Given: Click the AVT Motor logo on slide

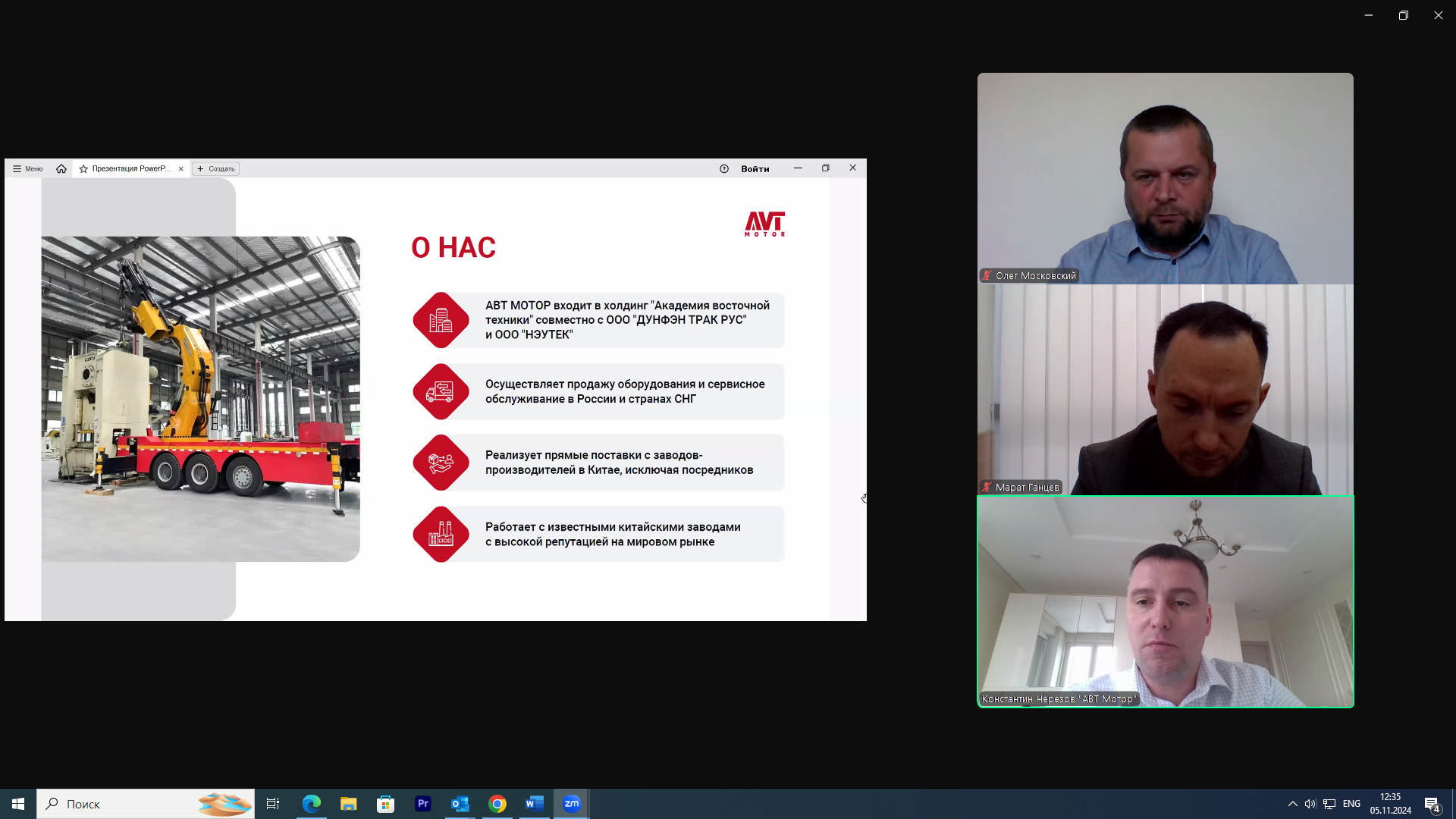Looking at the screenshot, I should tap(764, 224).
